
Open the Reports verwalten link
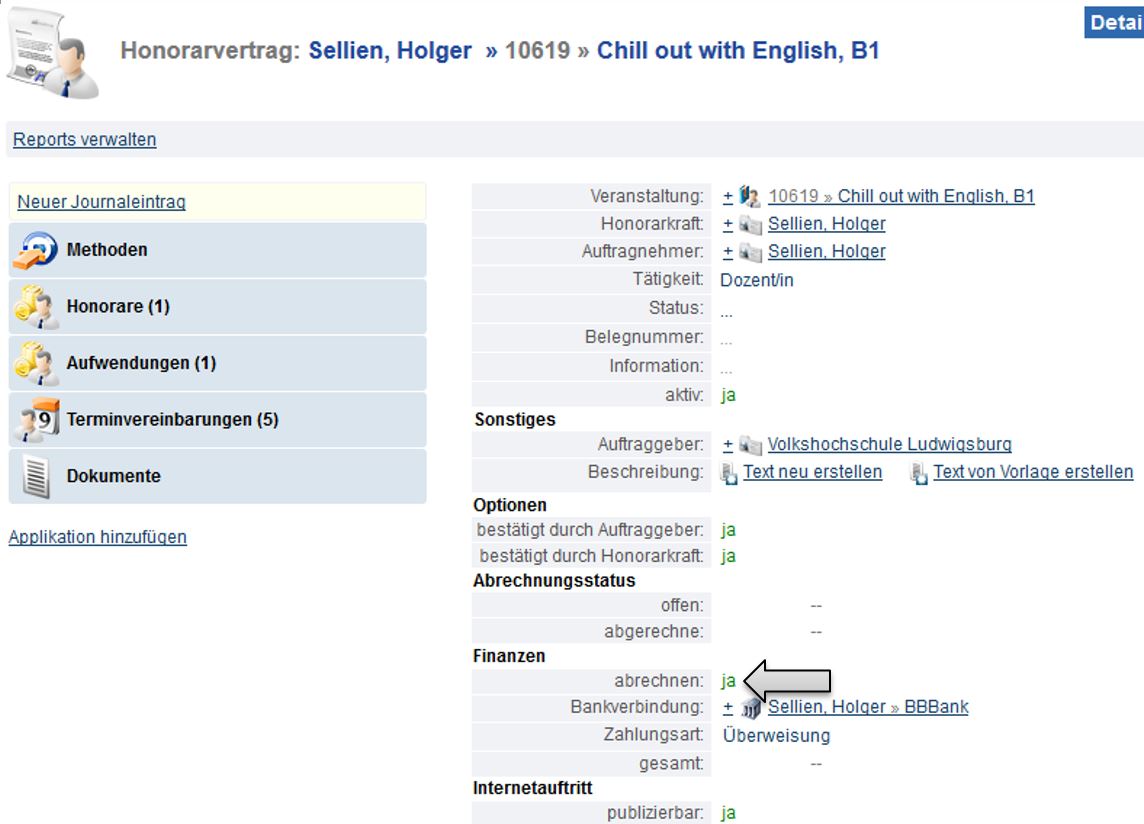(85, 140)
